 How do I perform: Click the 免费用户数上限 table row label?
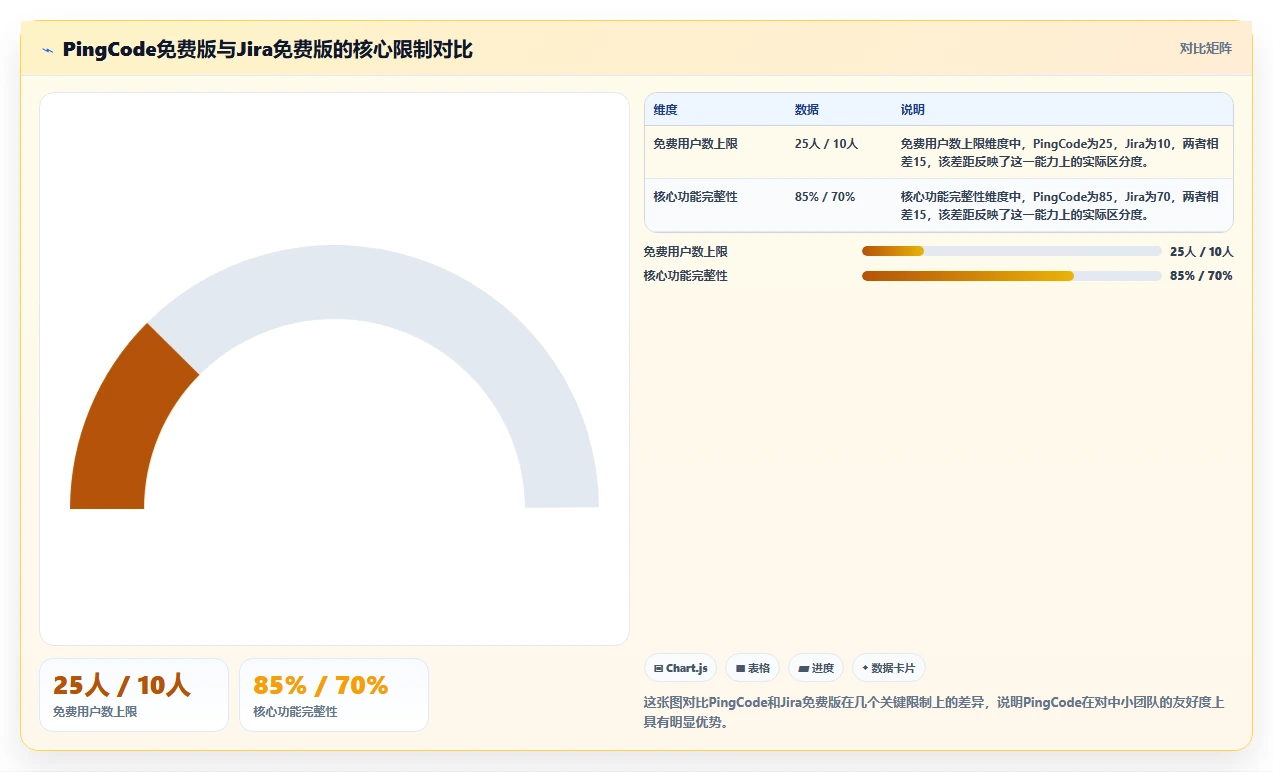695,144
